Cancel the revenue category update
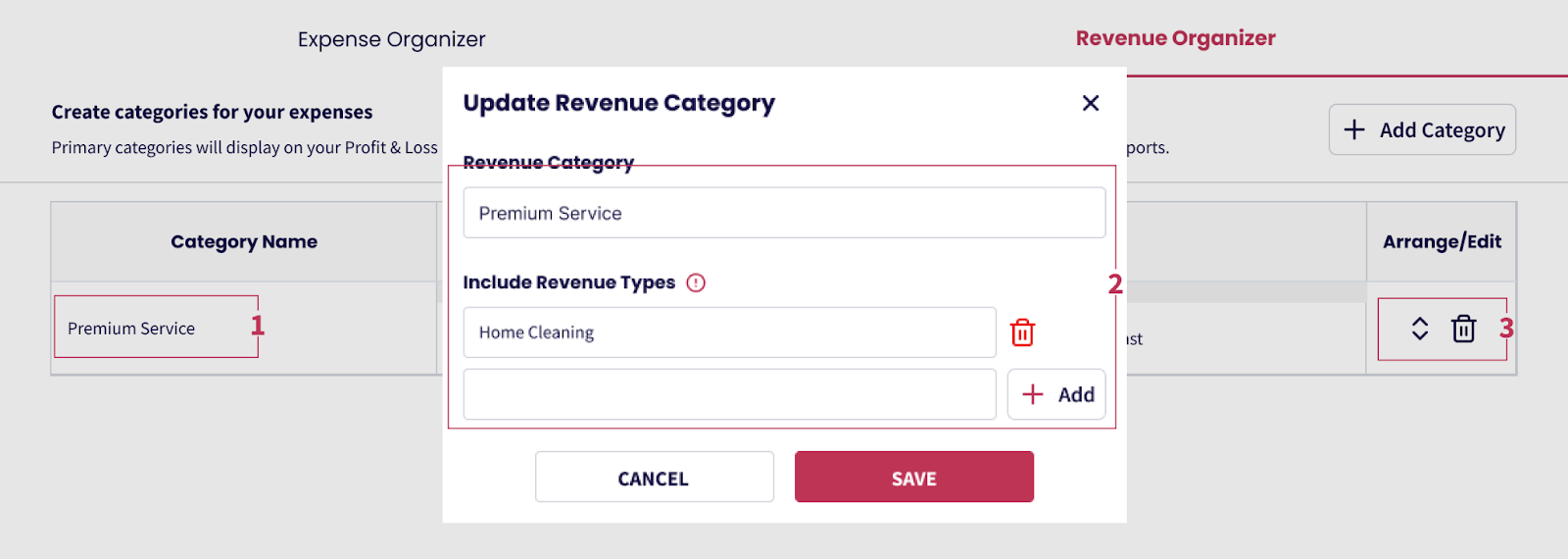The height and width of the screenshot is (559, 1568). pos(654,478)
